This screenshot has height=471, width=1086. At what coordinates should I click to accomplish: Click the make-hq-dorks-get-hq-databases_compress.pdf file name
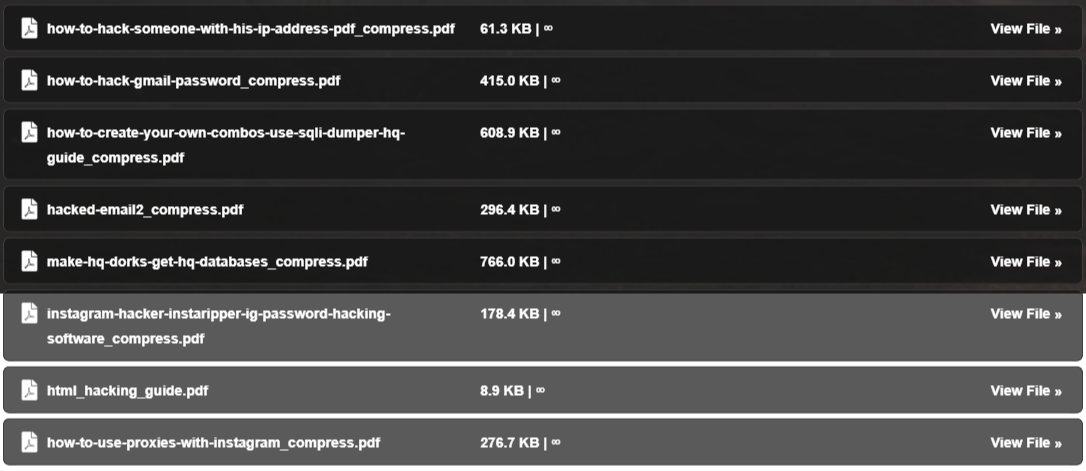[207, 262]
